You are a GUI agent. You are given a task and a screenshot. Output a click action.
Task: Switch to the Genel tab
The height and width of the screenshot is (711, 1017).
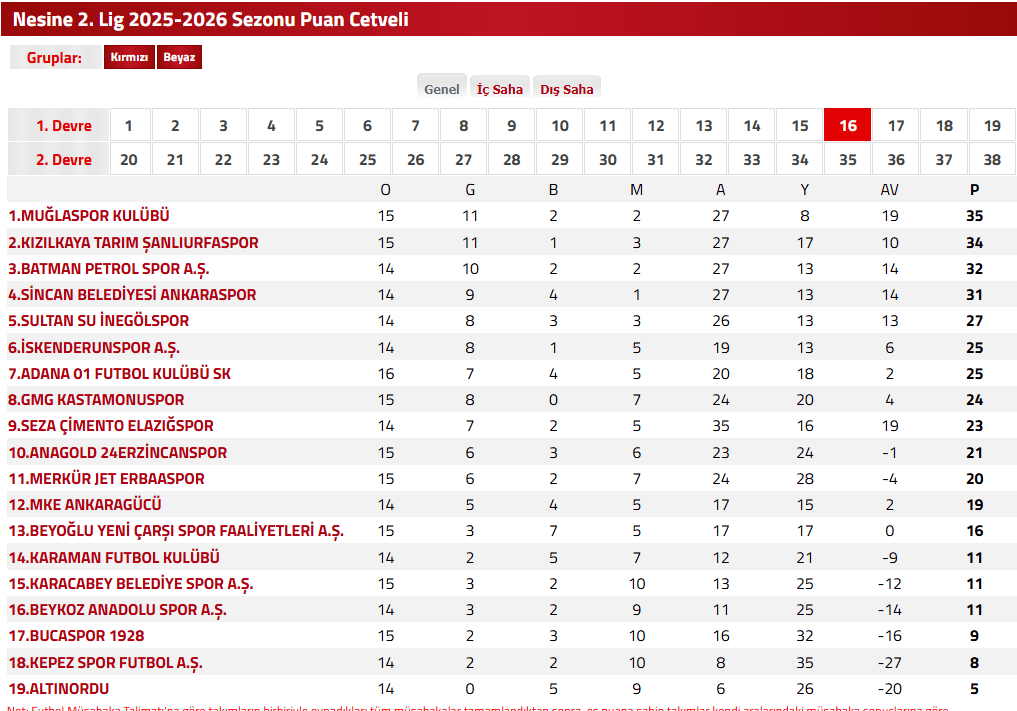pyautogui.click(x=441, y=89)
